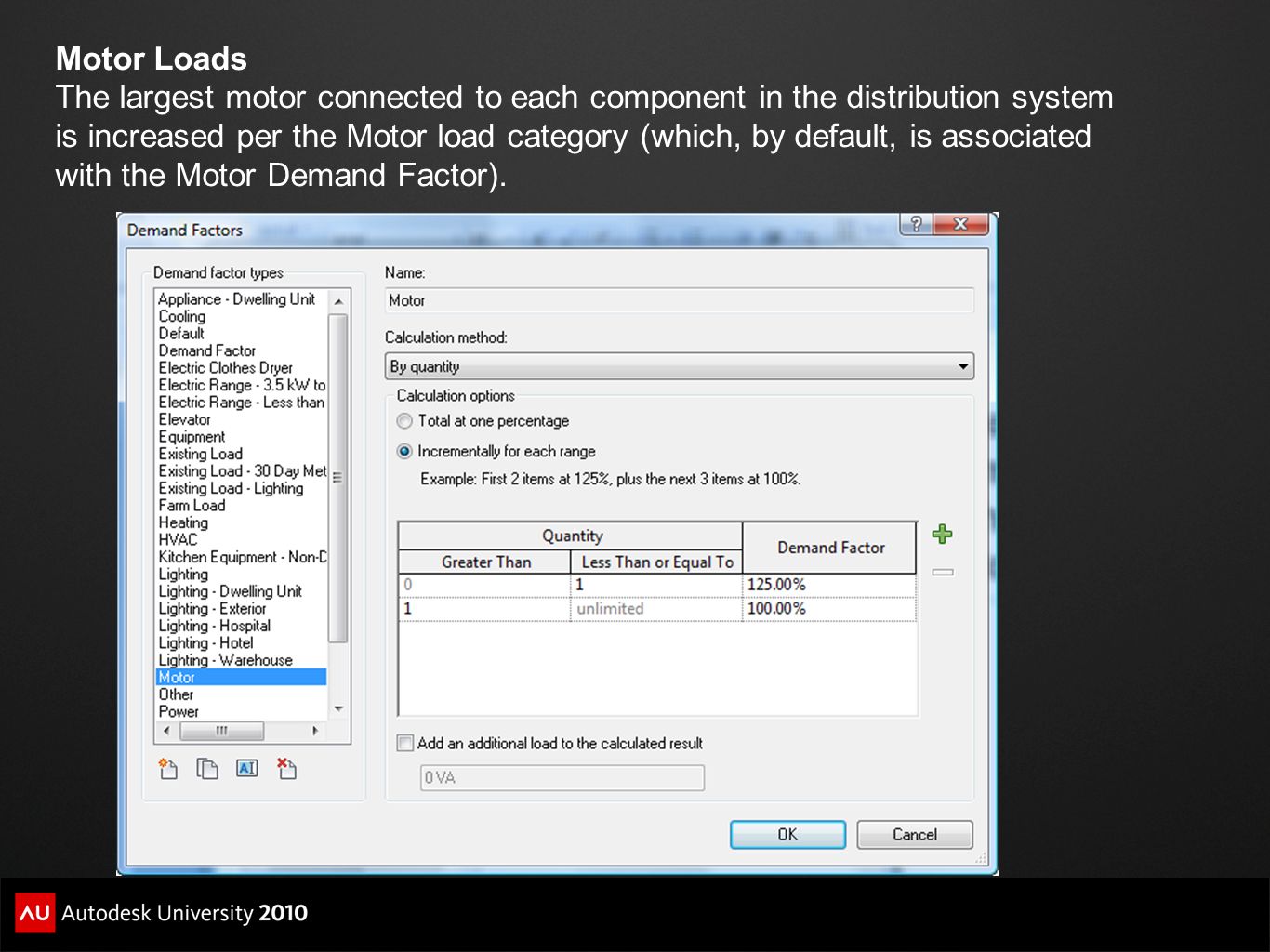The width and height of the screenshot is (1270, 952).
Task: Add a row with the green plus icon
Action: coord(943,534)
